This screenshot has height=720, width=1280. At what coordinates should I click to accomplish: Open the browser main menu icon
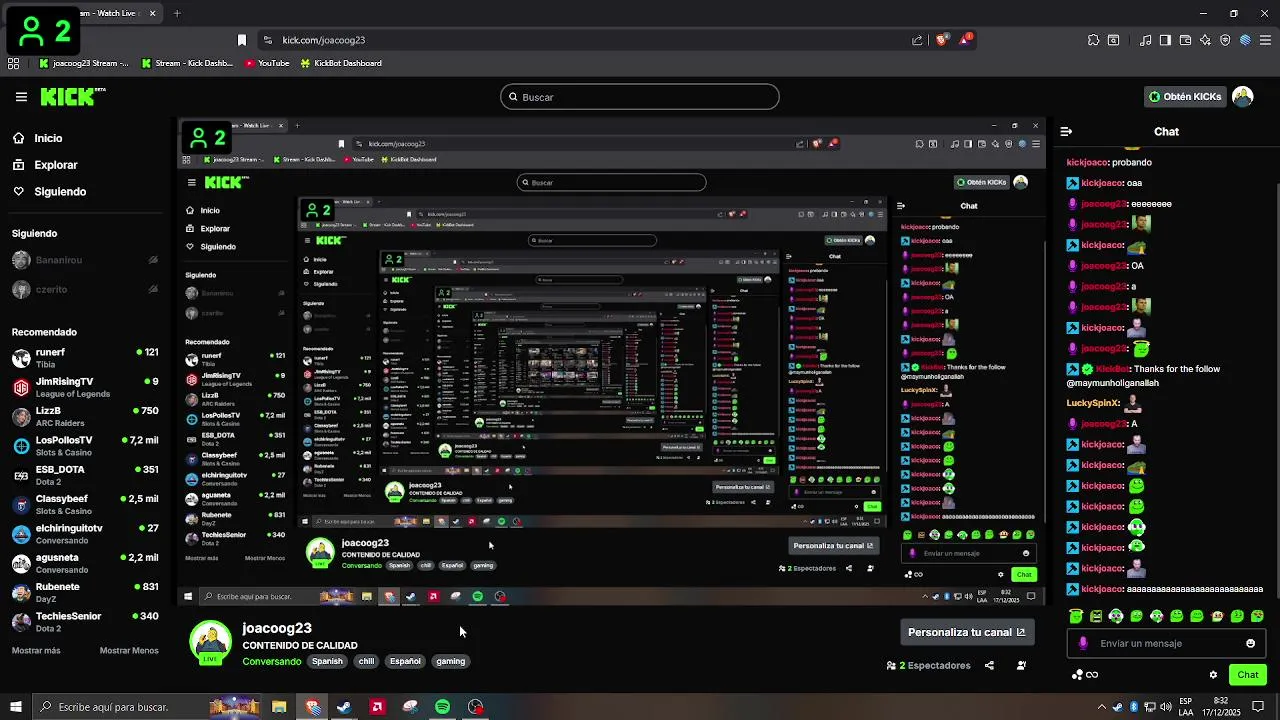pyautogui.click(x=1265, y=40)
